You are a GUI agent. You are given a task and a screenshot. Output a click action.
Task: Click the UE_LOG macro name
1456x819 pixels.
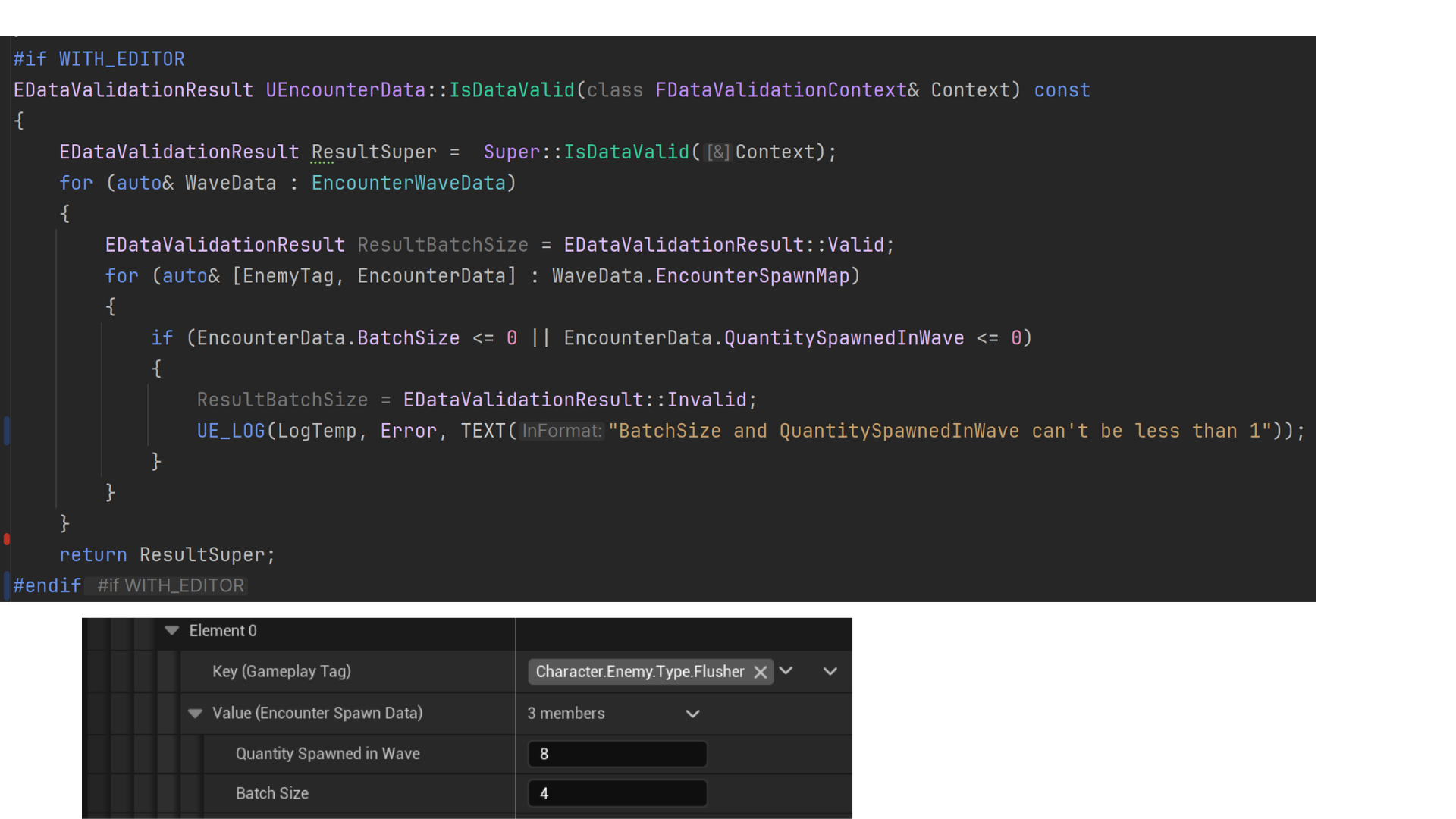click(231, 431)
